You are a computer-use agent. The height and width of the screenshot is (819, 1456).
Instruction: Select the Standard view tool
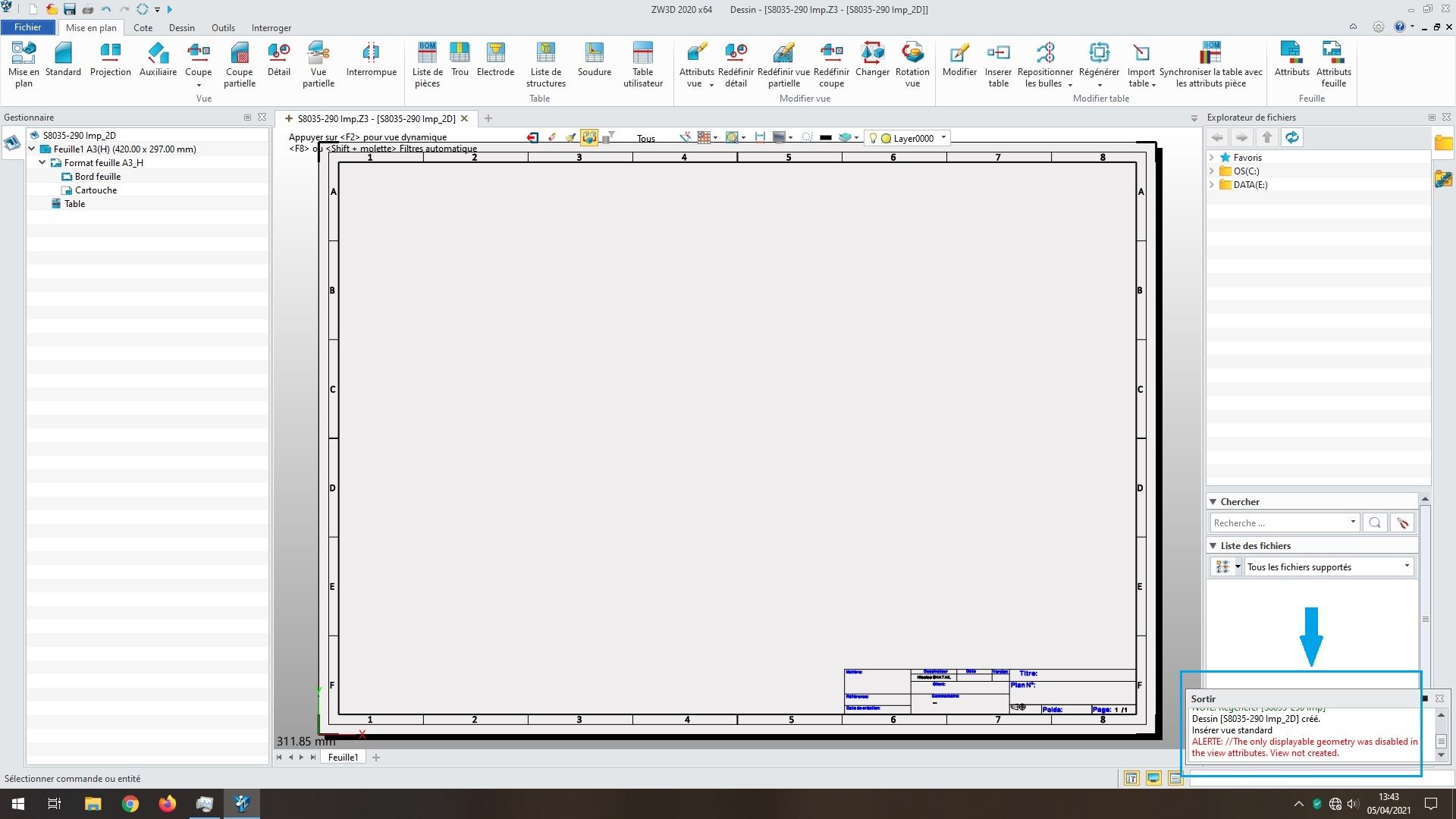(x=63, y=59)
